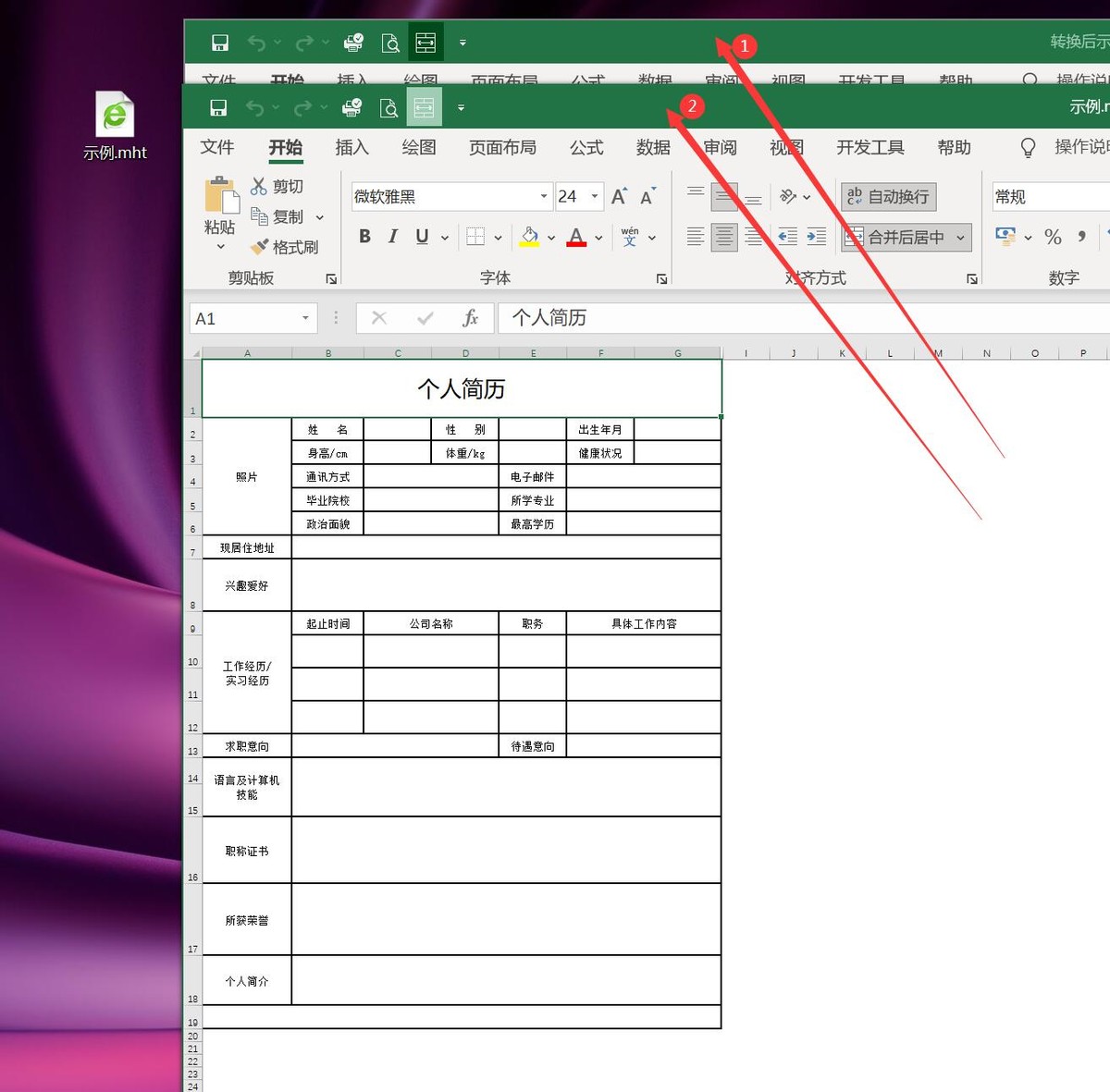The image size is (1110, 1092).
Task: Apply percent style with the % icon
Action: 1052,237
